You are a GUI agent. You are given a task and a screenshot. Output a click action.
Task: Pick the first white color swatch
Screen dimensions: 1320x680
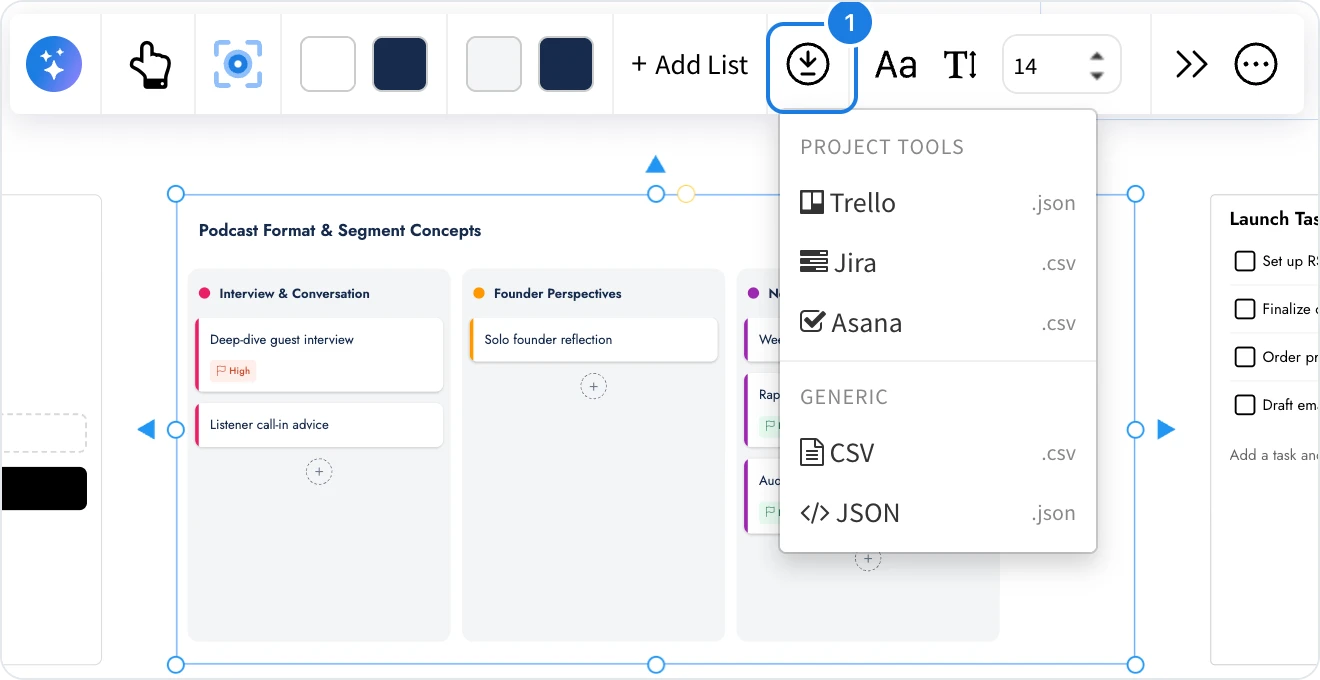(x=328, y=64)
